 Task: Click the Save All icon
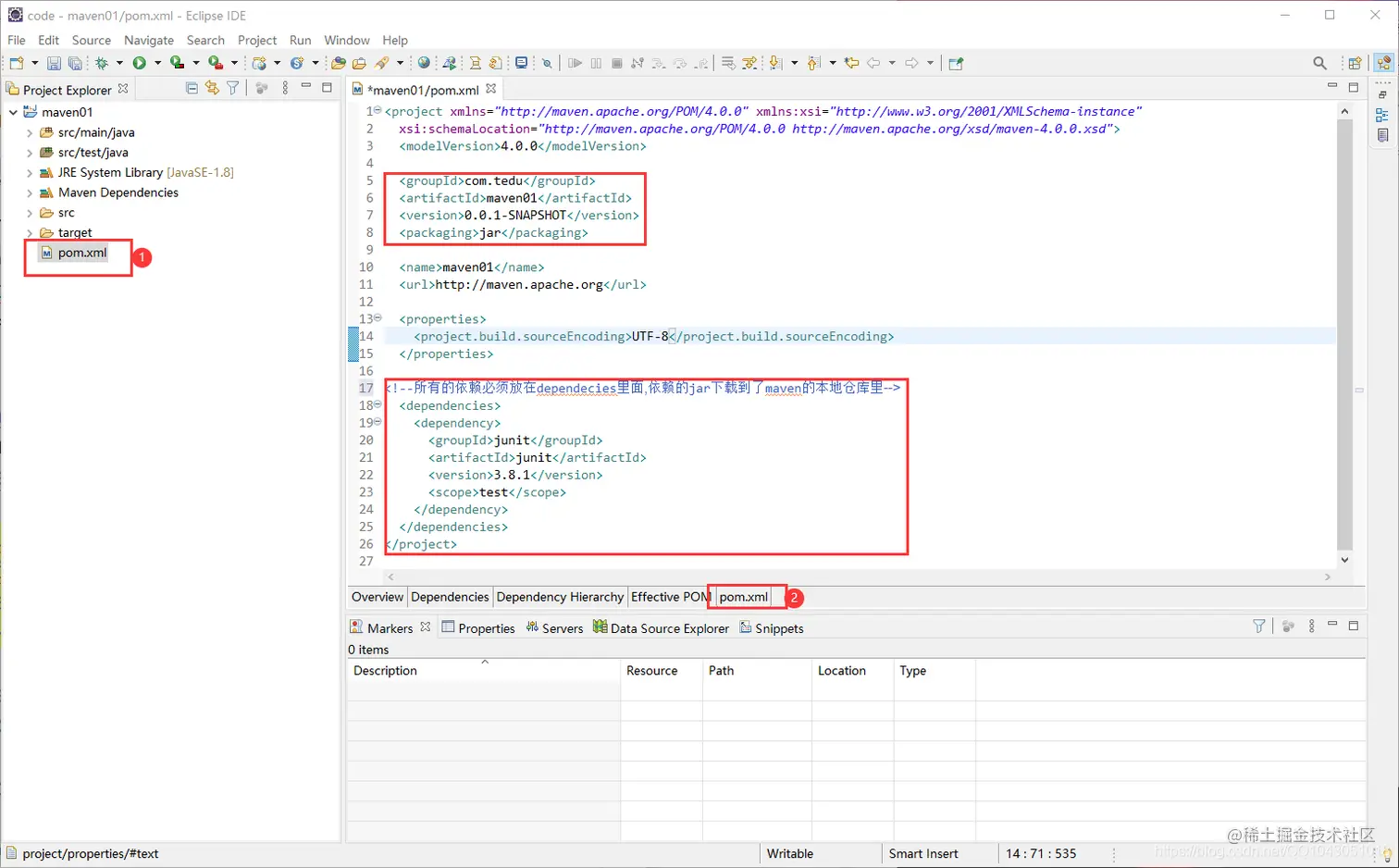click(x=75, y=63)
